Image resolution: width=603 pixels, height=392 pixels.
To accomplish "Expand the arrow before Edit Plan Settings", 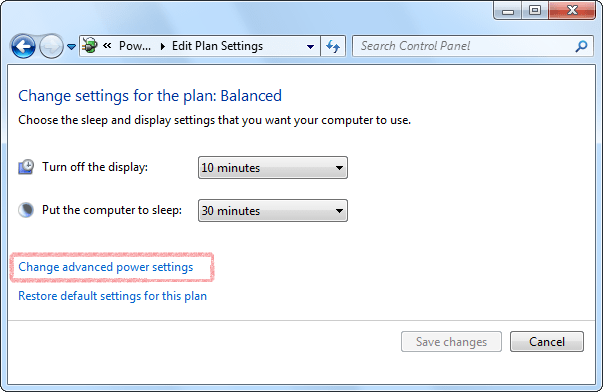I will pos(163,47).
